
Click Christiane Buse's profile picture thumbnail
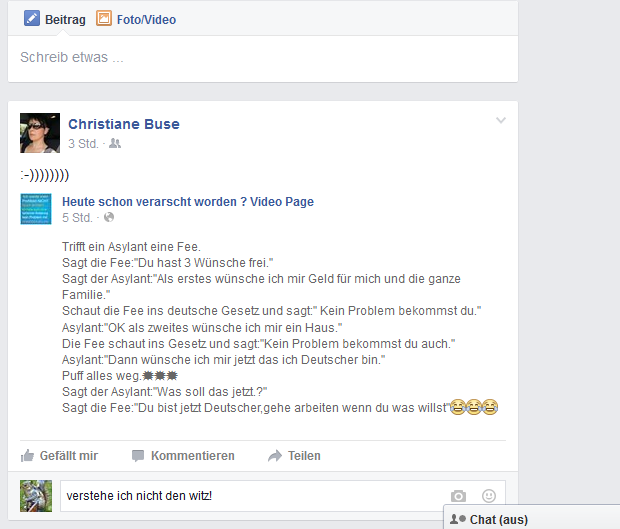[x=40, y=133]
